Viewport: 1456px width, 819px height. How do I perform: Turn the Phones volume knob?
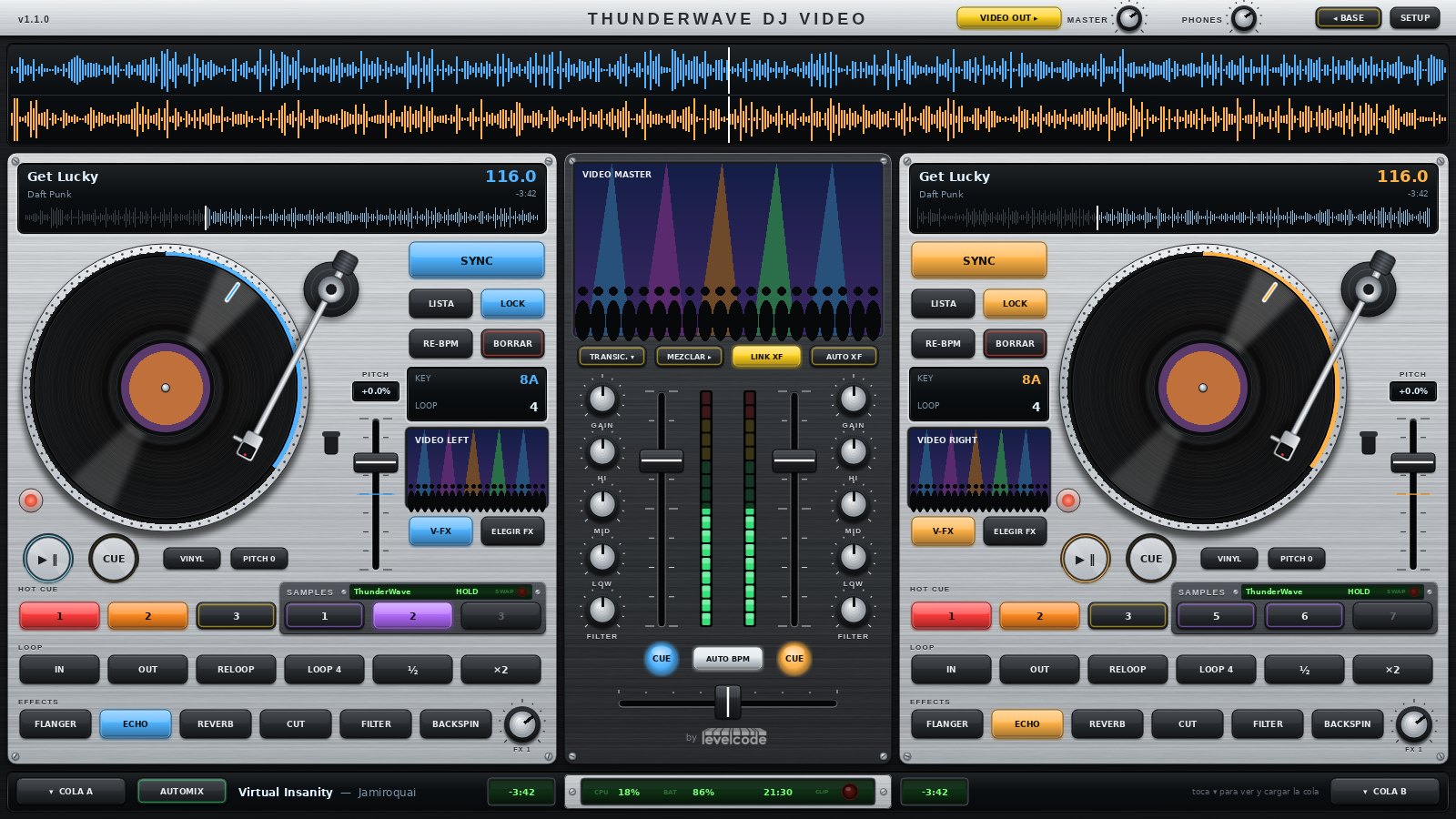pos(1244,18)
